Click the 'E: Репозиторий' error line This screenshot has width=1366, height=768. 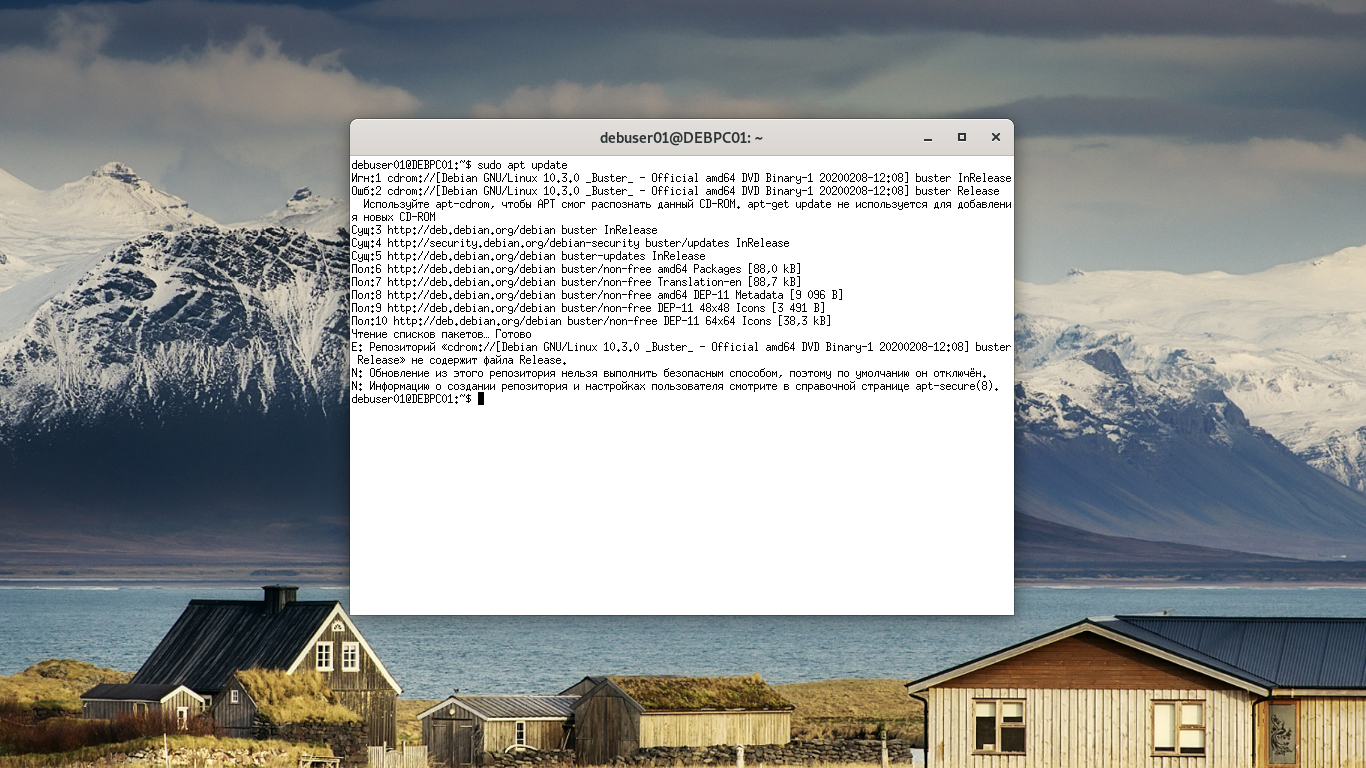pyautogui.click(x=681, y=353)
